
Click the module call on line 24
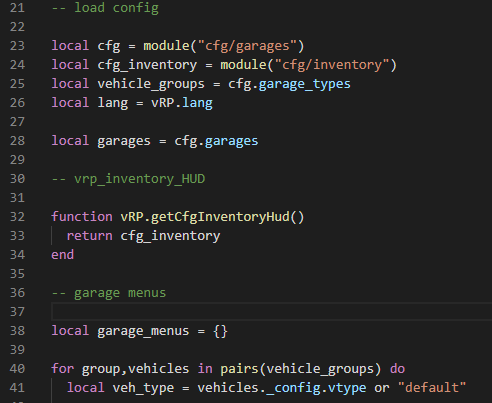[243, 65]
